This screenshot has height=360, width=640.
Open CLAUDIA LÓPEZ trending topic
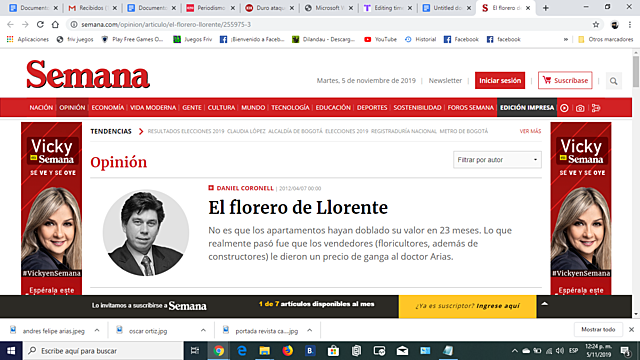click(x=246, y=131)
